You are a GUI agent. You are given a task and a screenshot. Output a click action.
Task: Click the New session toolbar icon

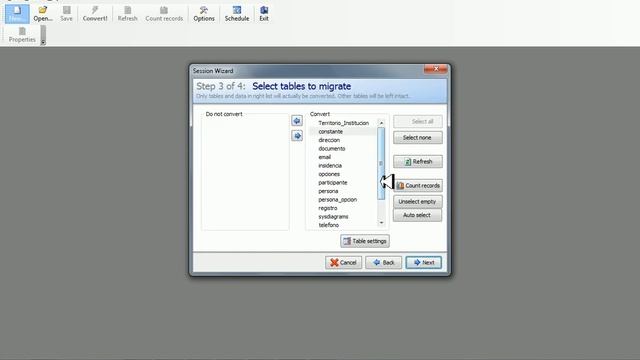click(x=17, y=13)
